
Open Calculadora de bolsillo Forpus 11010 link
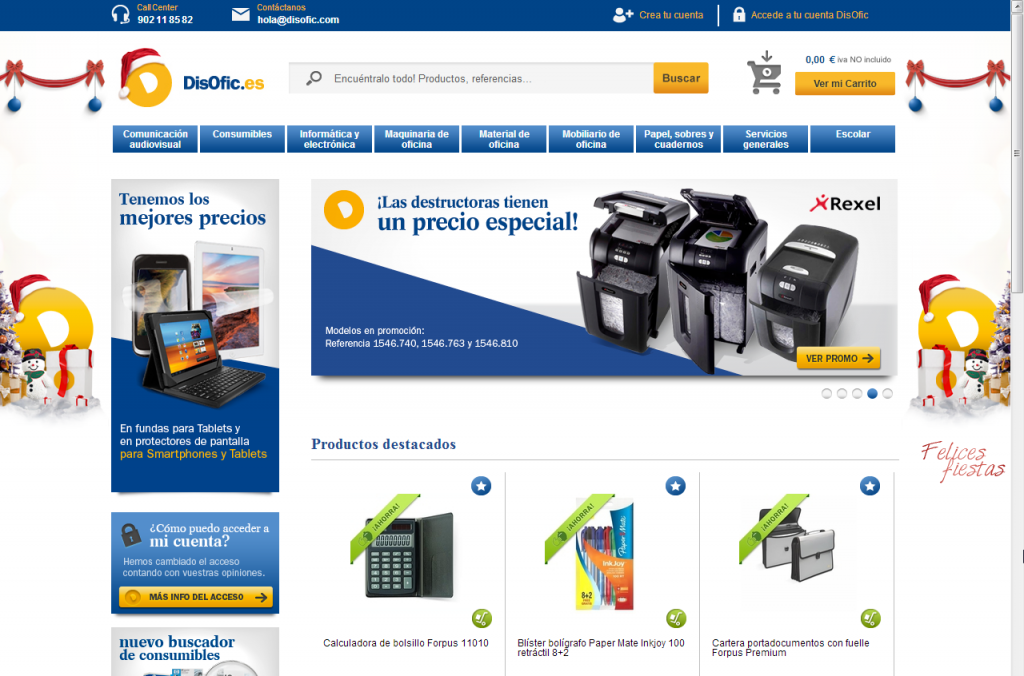406,643
